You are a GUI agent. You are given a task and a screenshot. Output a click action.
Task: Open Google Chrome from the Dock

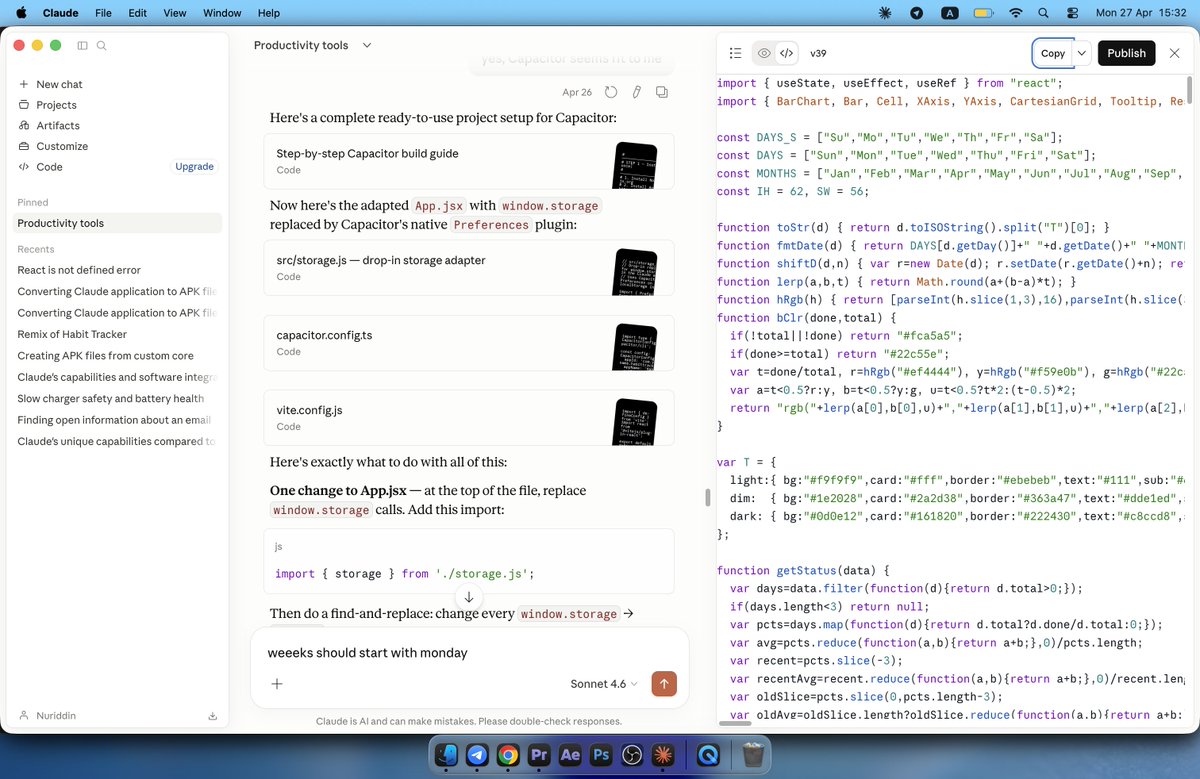coord(508,756)
